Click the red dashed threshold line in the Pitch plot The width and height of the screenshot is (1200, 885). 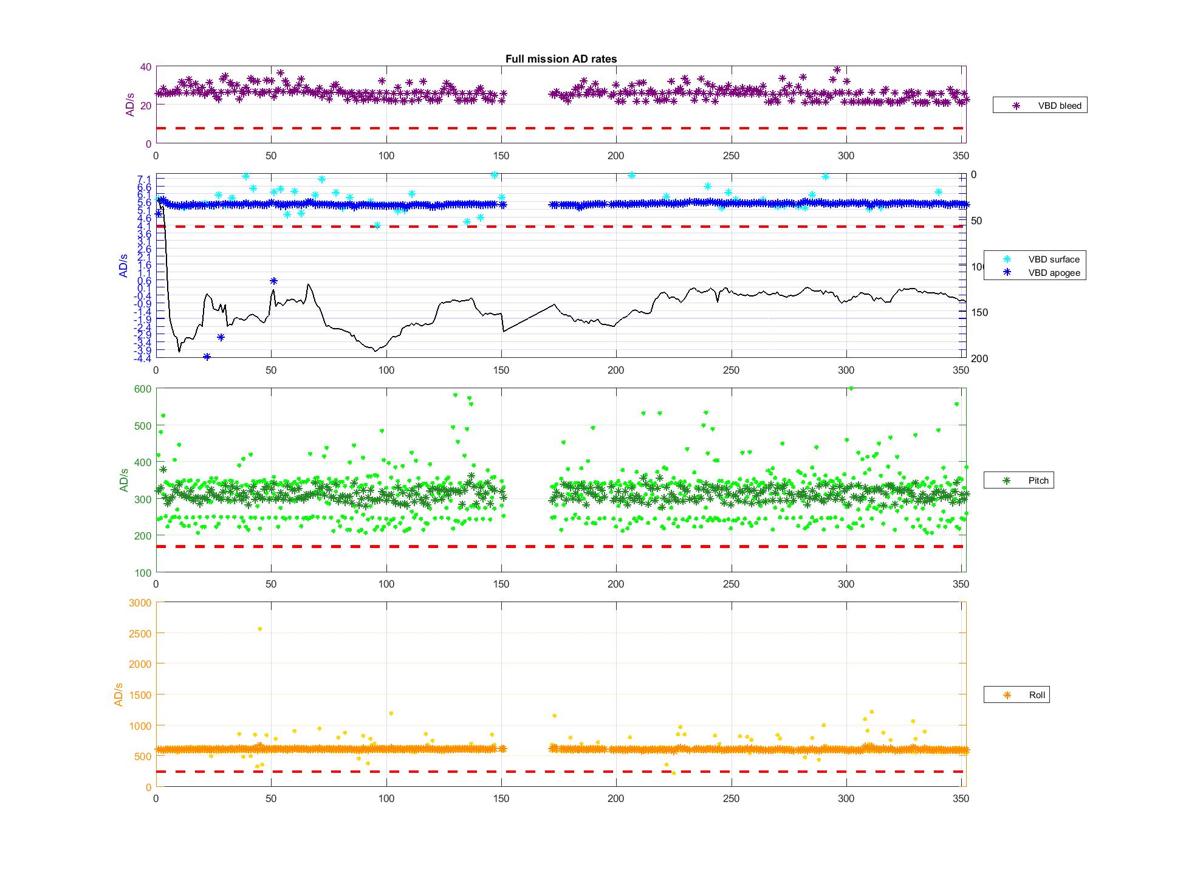[560, 546]
